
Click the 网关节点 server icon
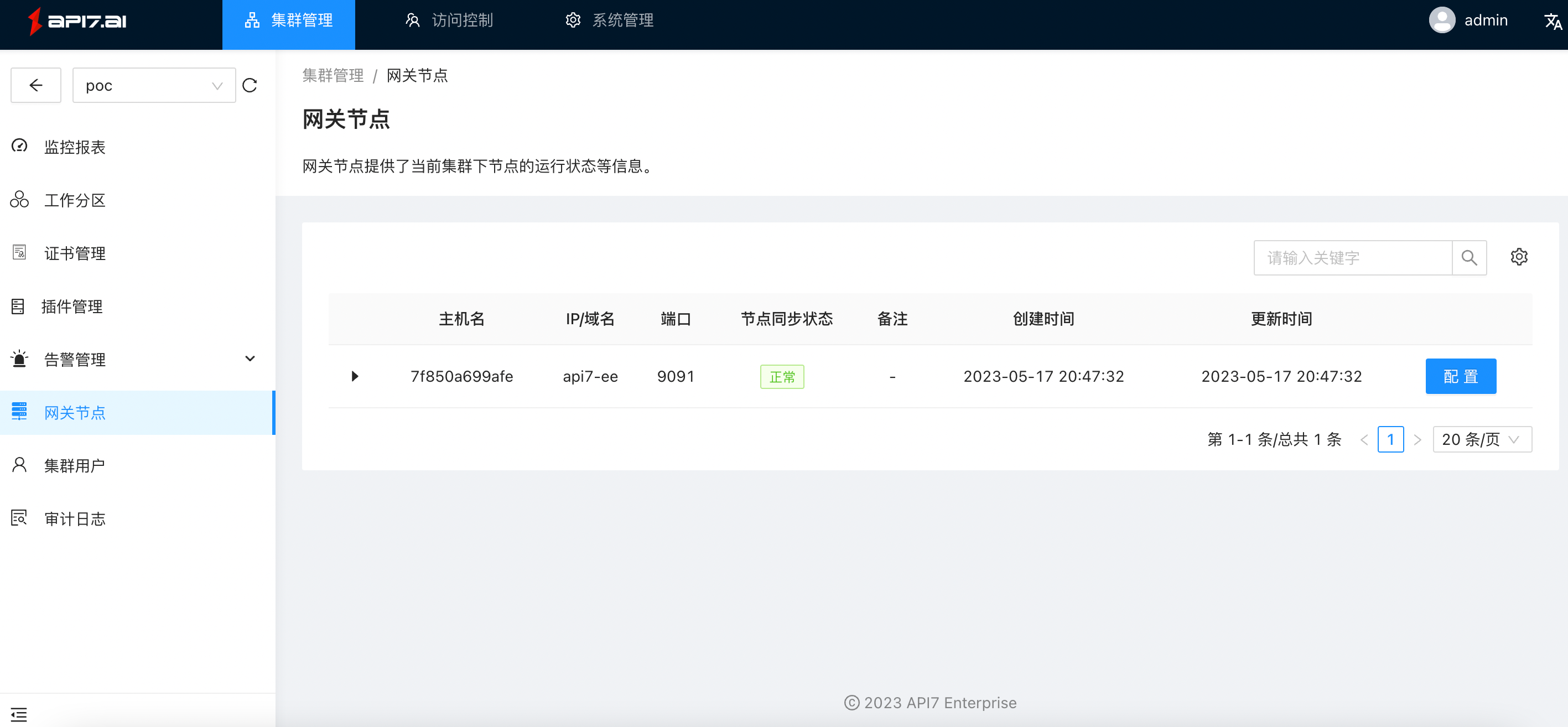click(x=19, y=412)
